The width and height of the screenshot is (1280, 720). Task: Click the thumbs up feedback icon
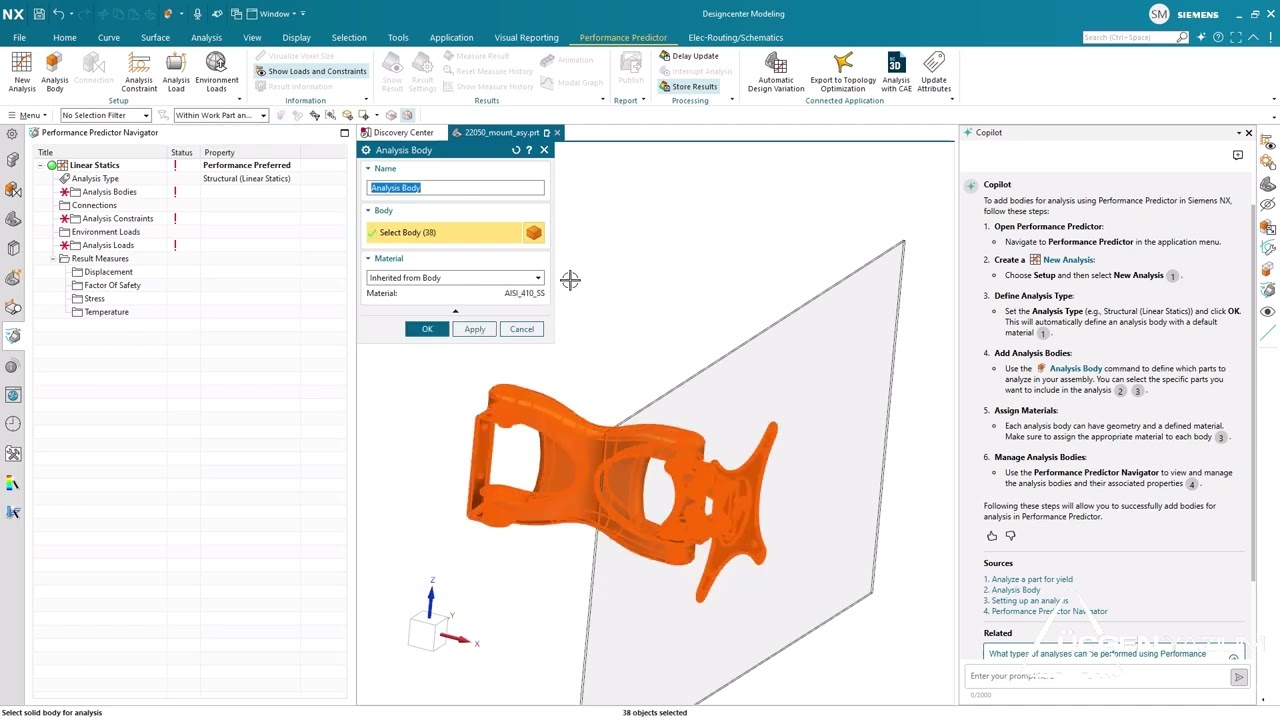click(992, 536)
